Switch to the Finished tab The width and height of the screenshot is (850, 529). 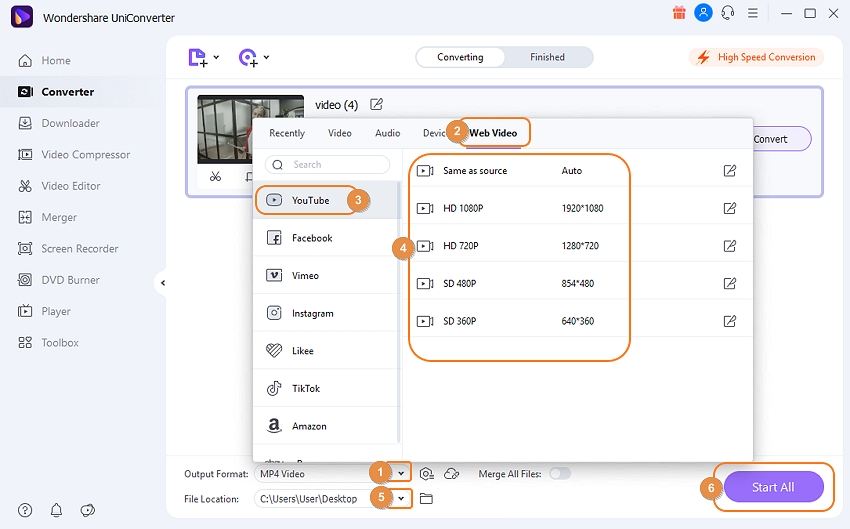click(548, 57)
